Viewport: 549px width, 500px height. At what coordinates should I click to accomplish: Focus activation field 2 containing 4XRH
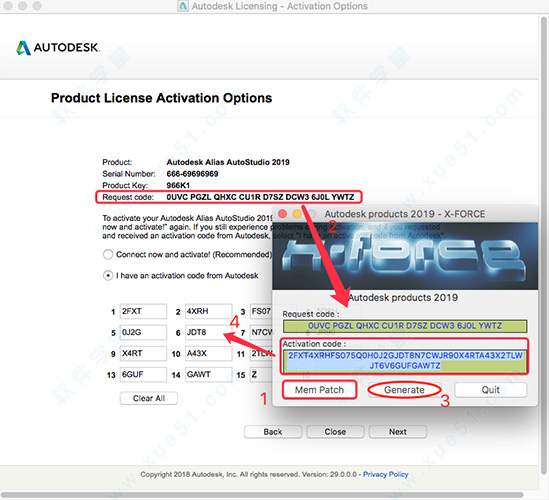tap(208, 311)
